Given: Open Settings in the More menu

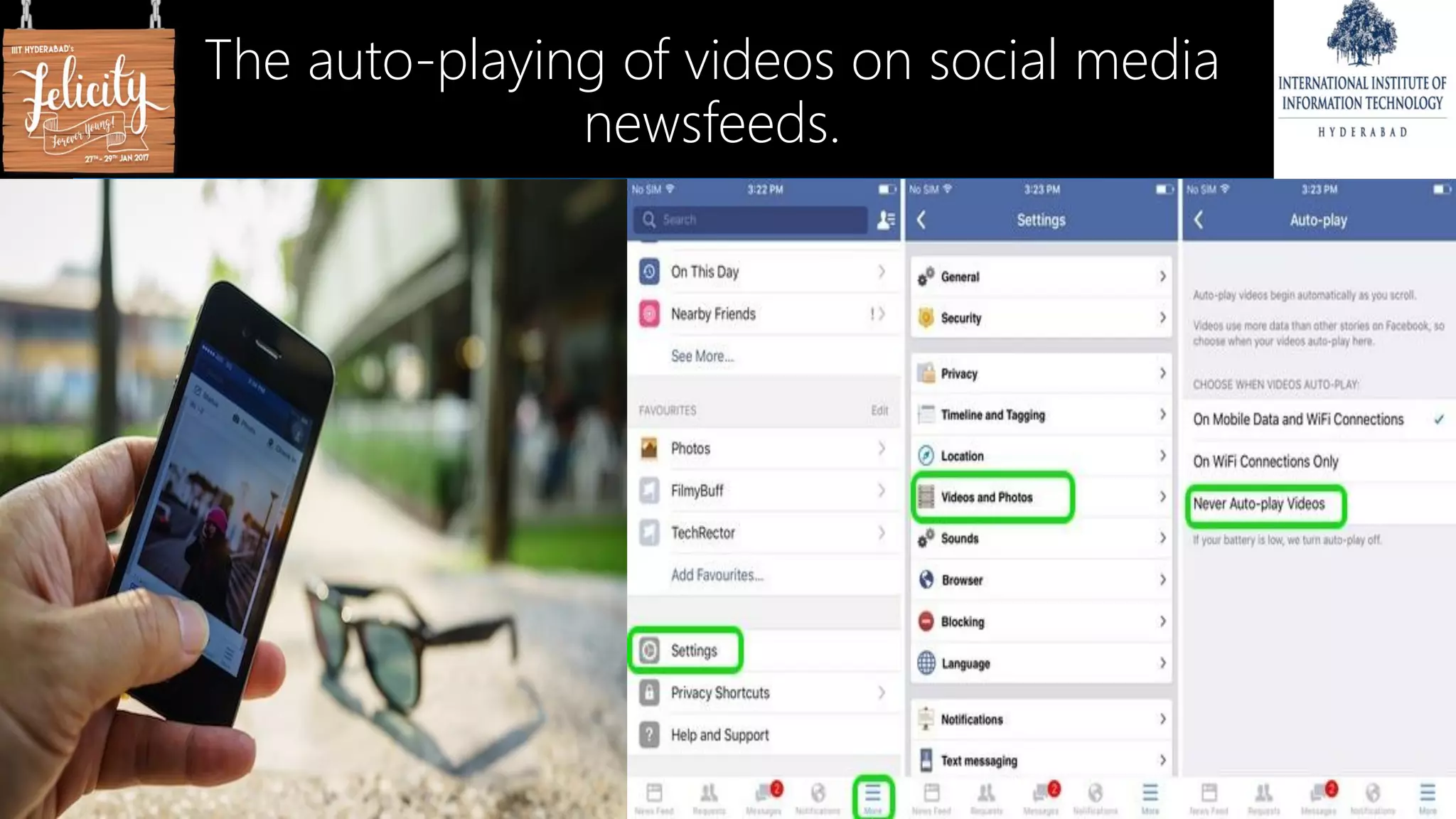Looking at the screenshot, I should (764, 651).
